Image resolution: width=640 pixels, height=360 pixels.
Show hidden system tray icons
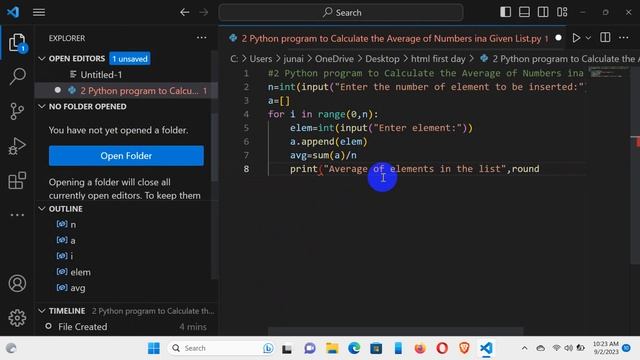524,348
